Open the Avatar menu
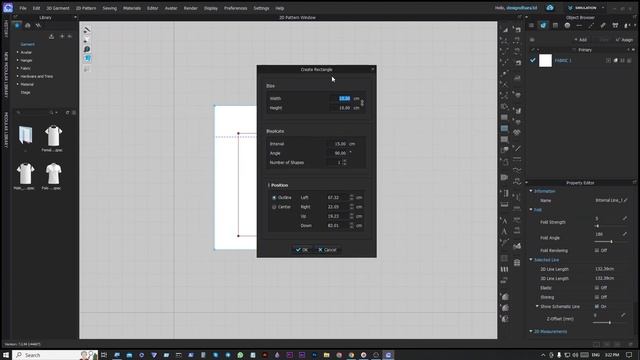This screenshot has height=360, width=640. click(171, 8)
